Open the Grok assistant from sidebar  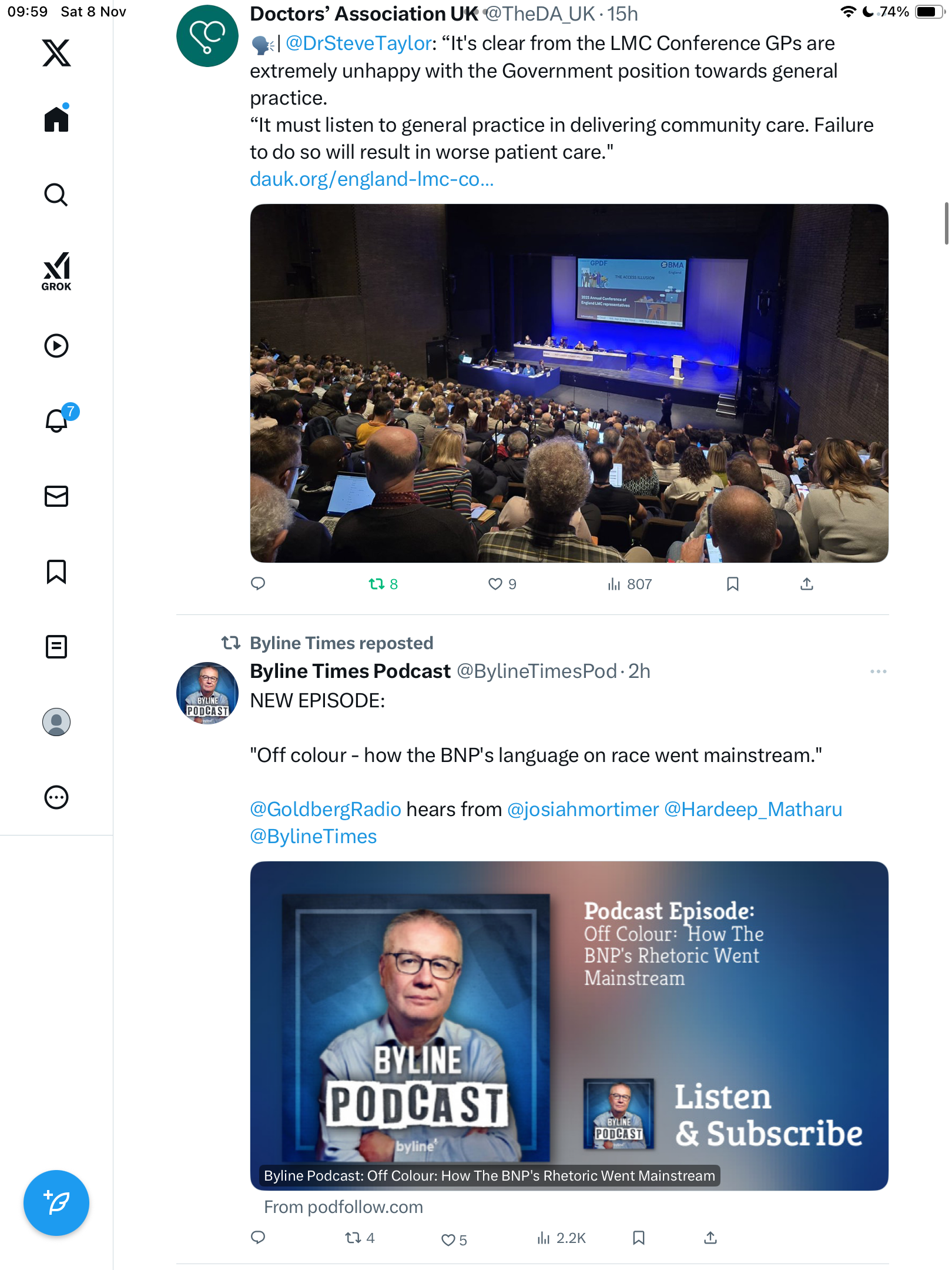(56, 271)
